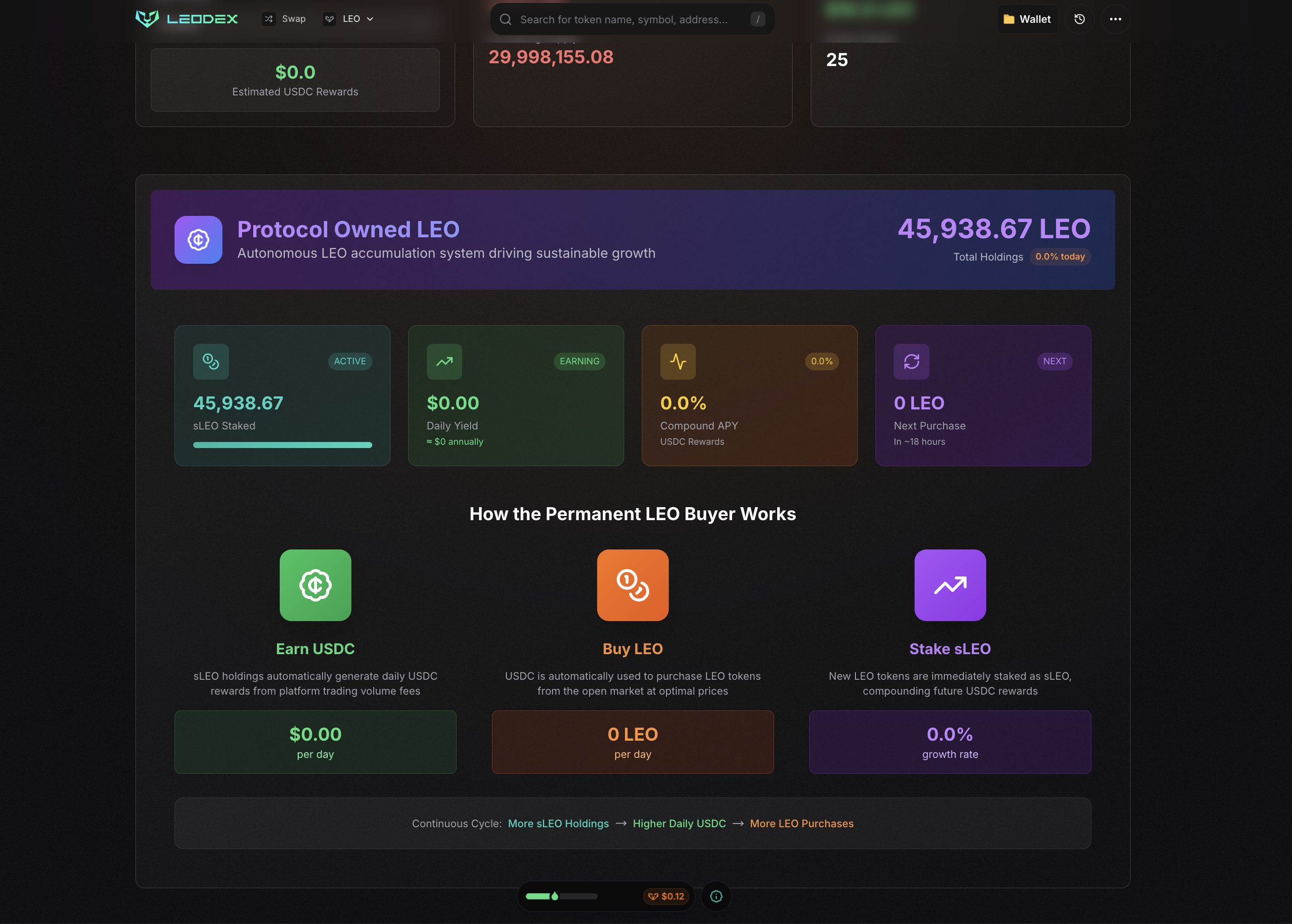This screenshot has height=924, width=1292.
Task: Click the slash shortcut key badge
Action: pos(758,20)
